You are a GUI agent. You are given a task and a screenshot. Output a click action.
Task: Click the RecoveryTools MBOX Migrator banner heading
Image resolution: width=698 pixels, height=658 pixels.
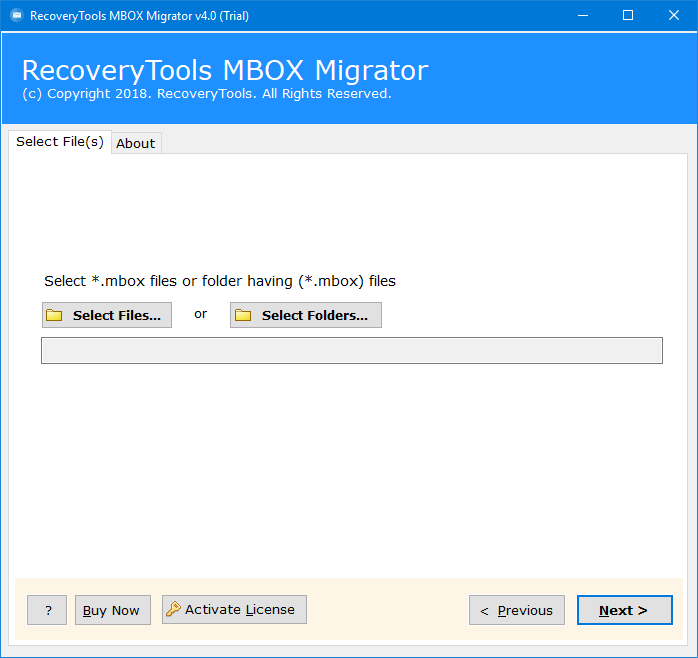click(x=224, y=70)
